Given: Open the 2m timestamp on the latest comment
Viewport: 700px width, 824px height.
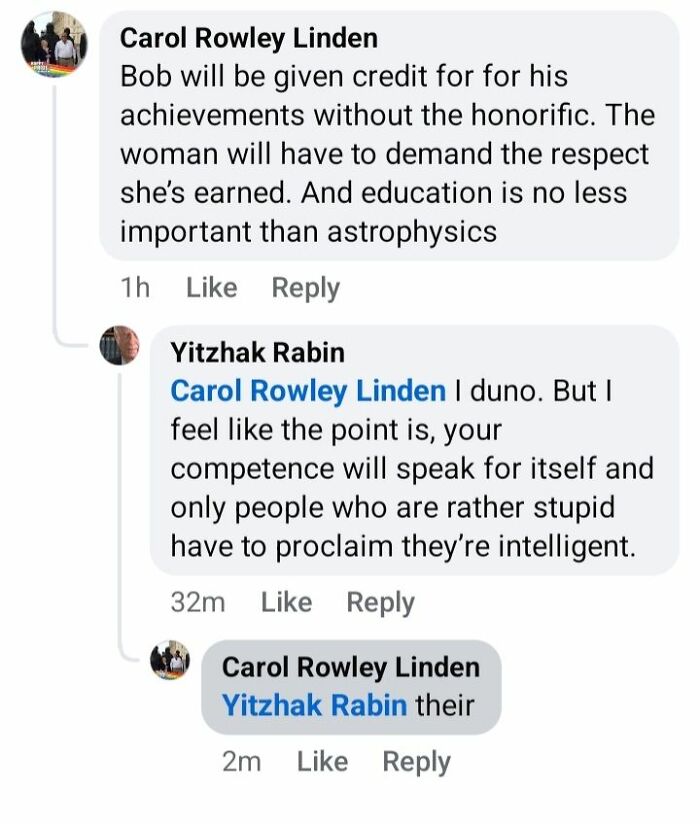Looking at the screenshot, I should click(x=242, y=761).
